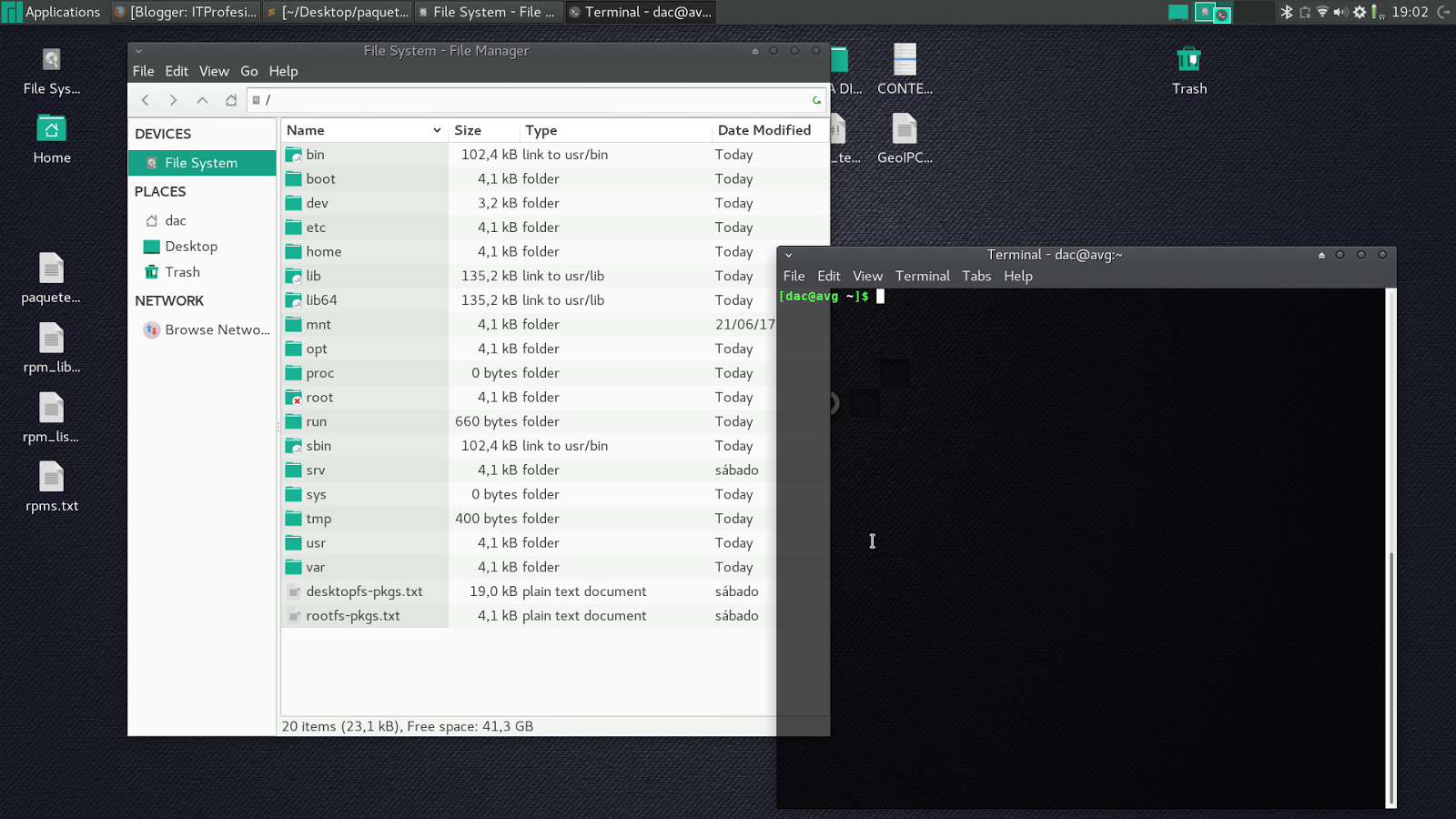Select the boot folder icon
This screenshot has height=819, width=1456.
293,178
